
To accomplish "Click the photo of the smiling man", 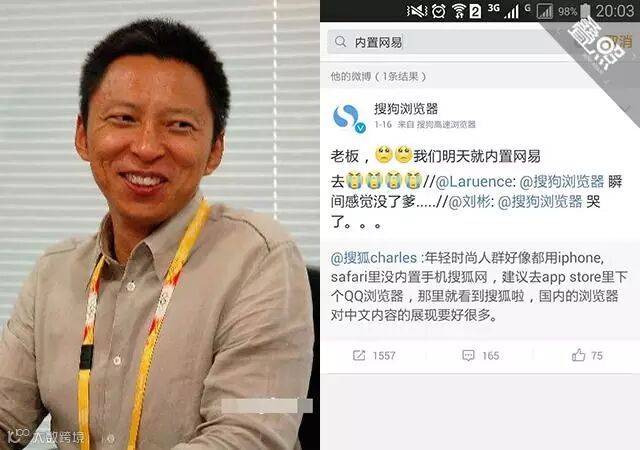I will click(160, 225).
